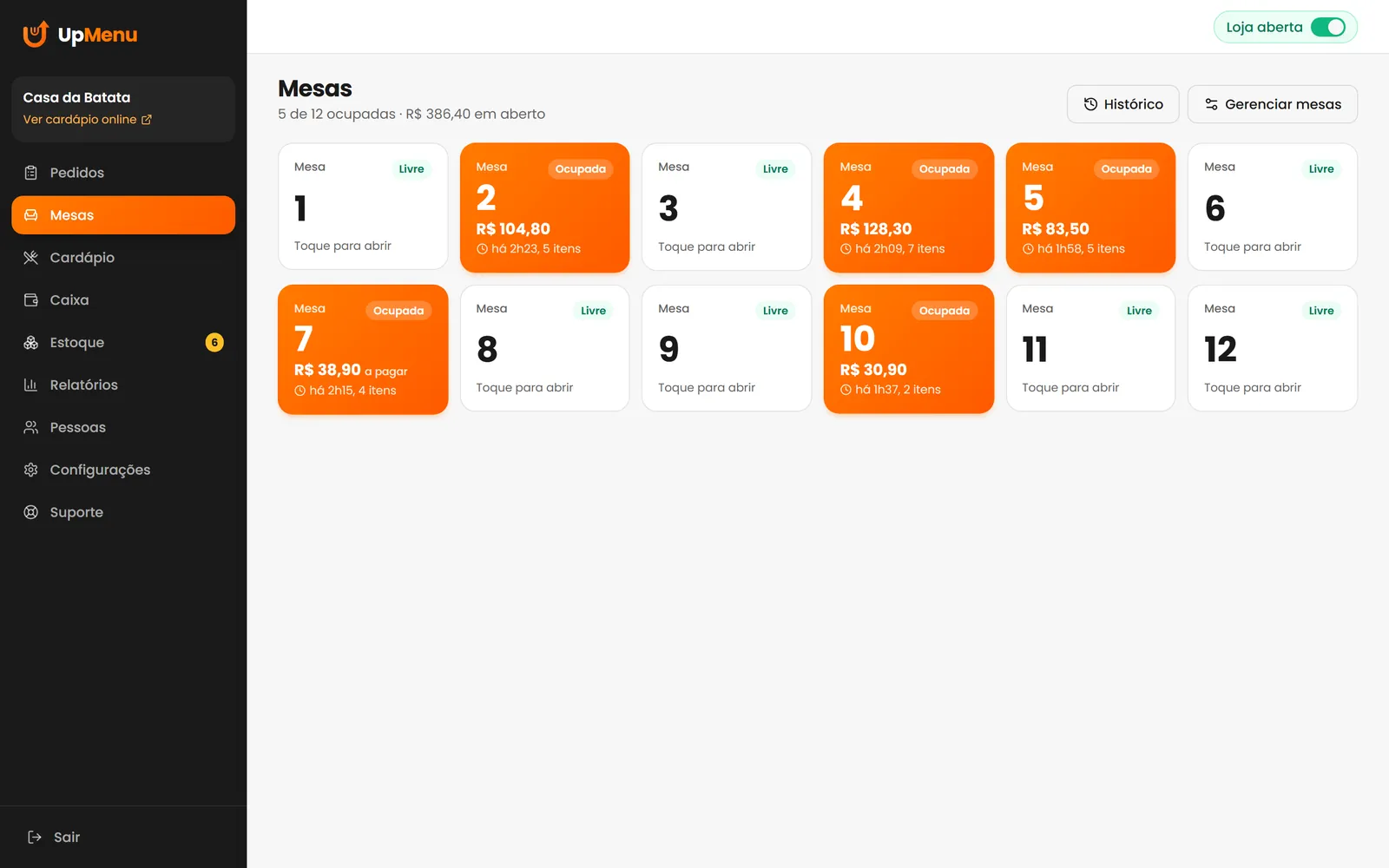
Task: Follow the Ver cardápio online link
Action: 88,120
